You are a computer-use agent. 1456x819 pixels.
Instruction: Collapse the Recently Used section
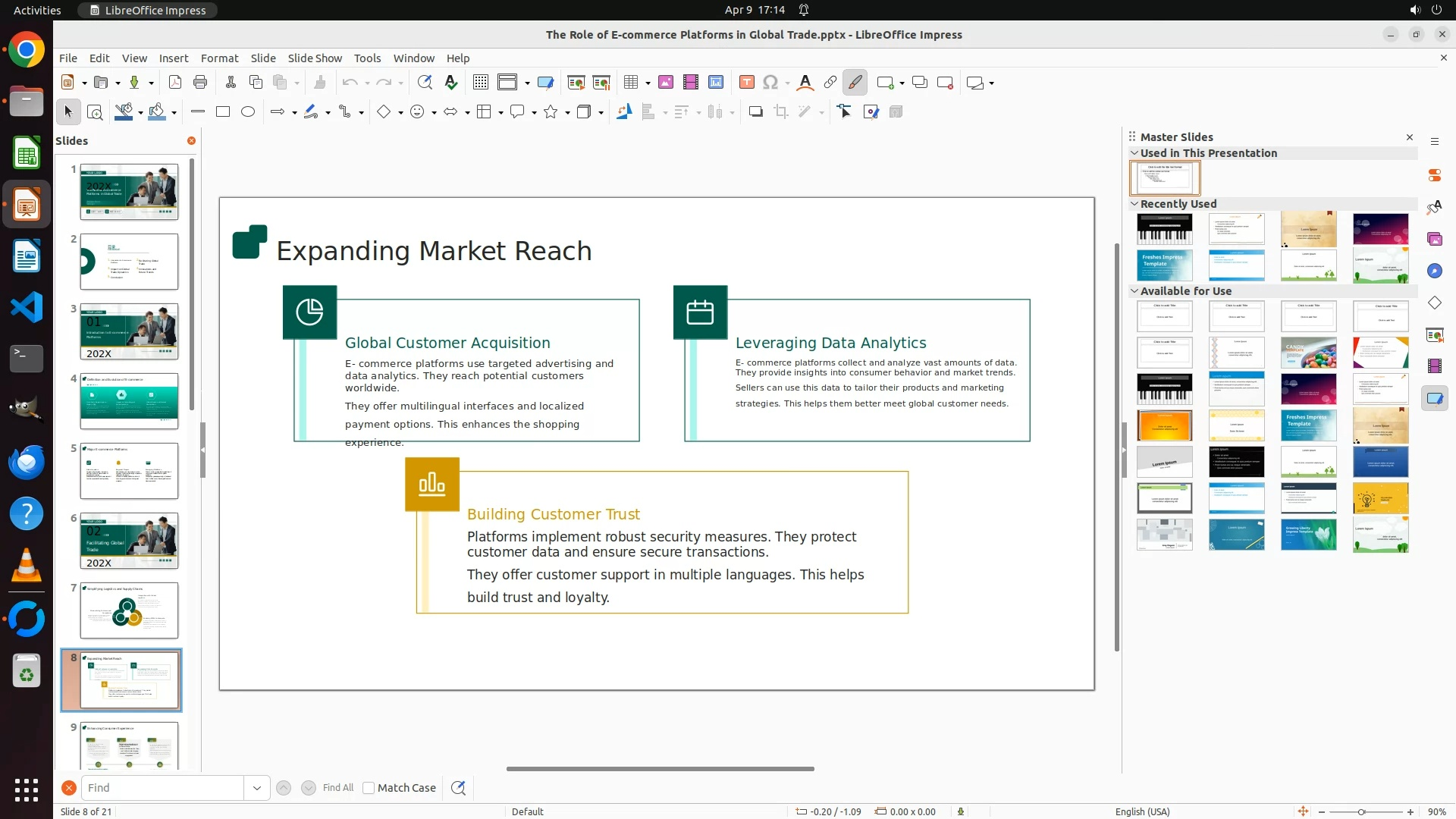coord(1134,203)
